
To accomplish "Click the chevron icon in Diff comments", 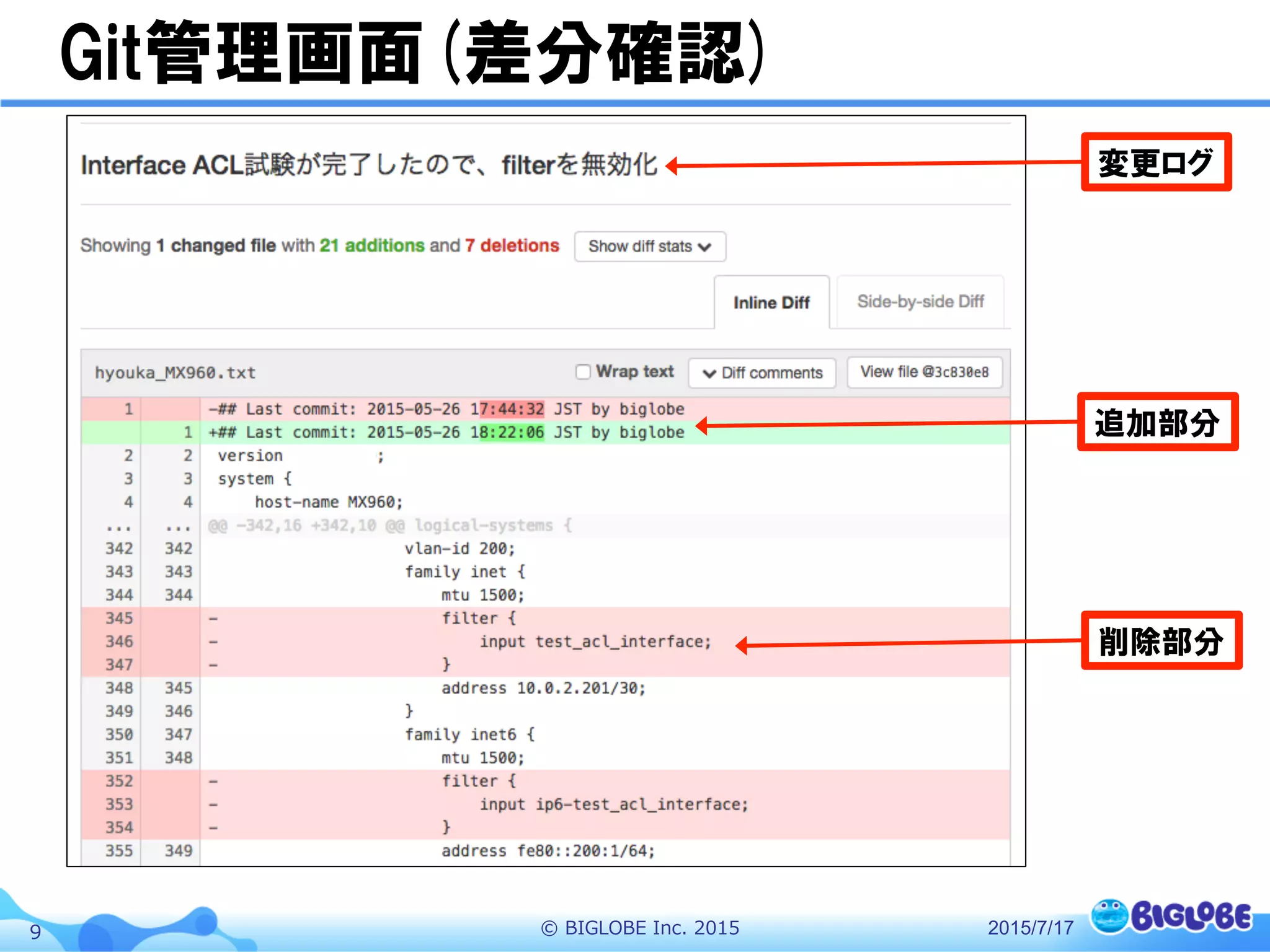I will point(709,374).
